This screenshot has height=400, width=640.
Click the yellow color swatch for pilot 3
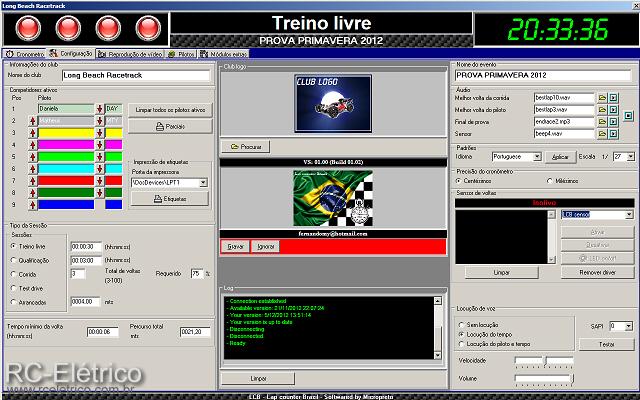click(x=66, y=133)
